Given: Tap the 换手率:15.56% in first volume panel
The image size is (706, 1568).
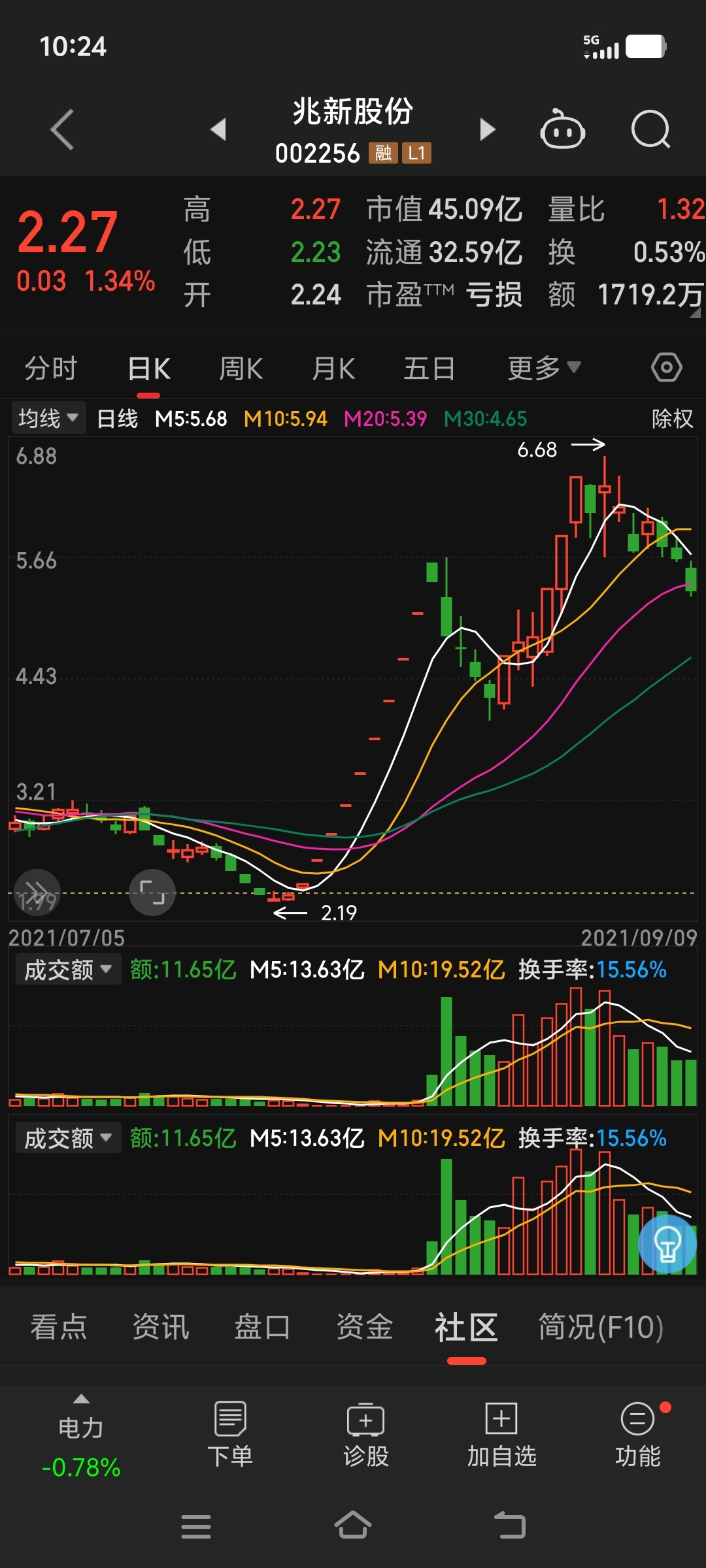Looking at the screenshot, I should click(592, 970).
